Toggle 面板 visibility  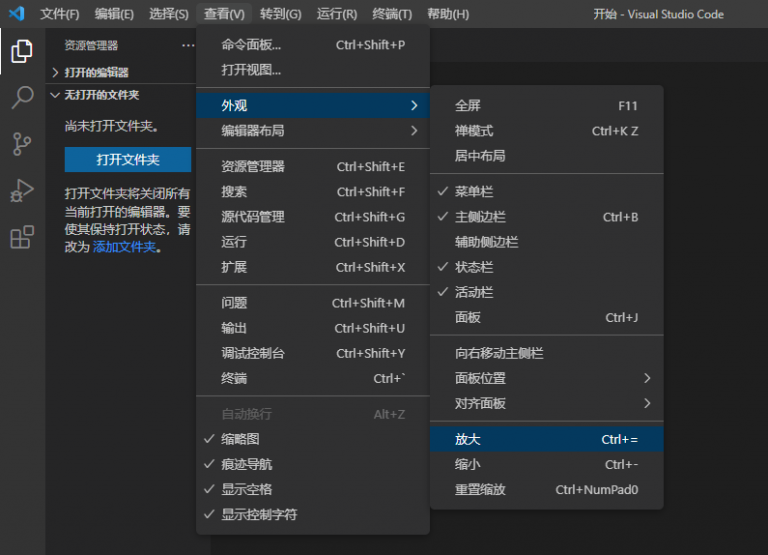pyautogui.click(x=547, y=317)
